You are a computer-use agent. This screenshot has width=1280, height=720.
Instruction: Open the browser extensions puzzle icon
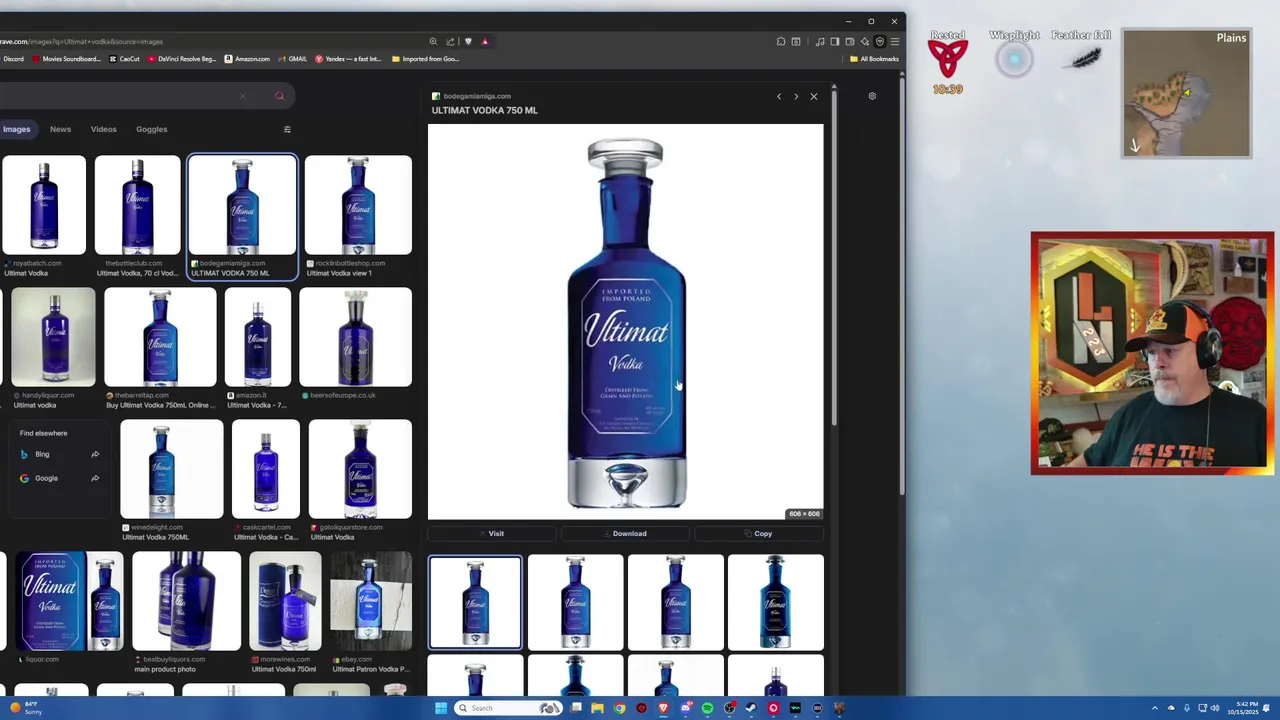(x=780, y=41)
